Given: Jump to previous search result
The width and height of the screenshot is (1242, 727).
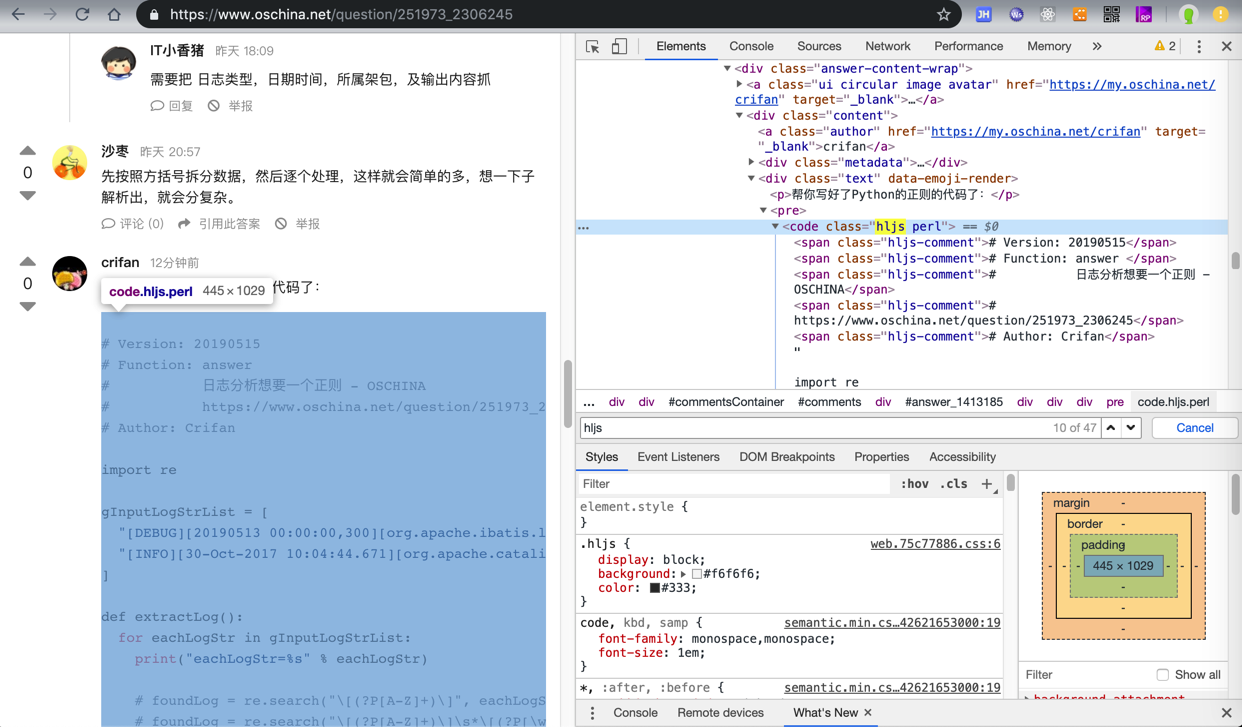Looking at the screenshot, I should (x=1111, y=428).
